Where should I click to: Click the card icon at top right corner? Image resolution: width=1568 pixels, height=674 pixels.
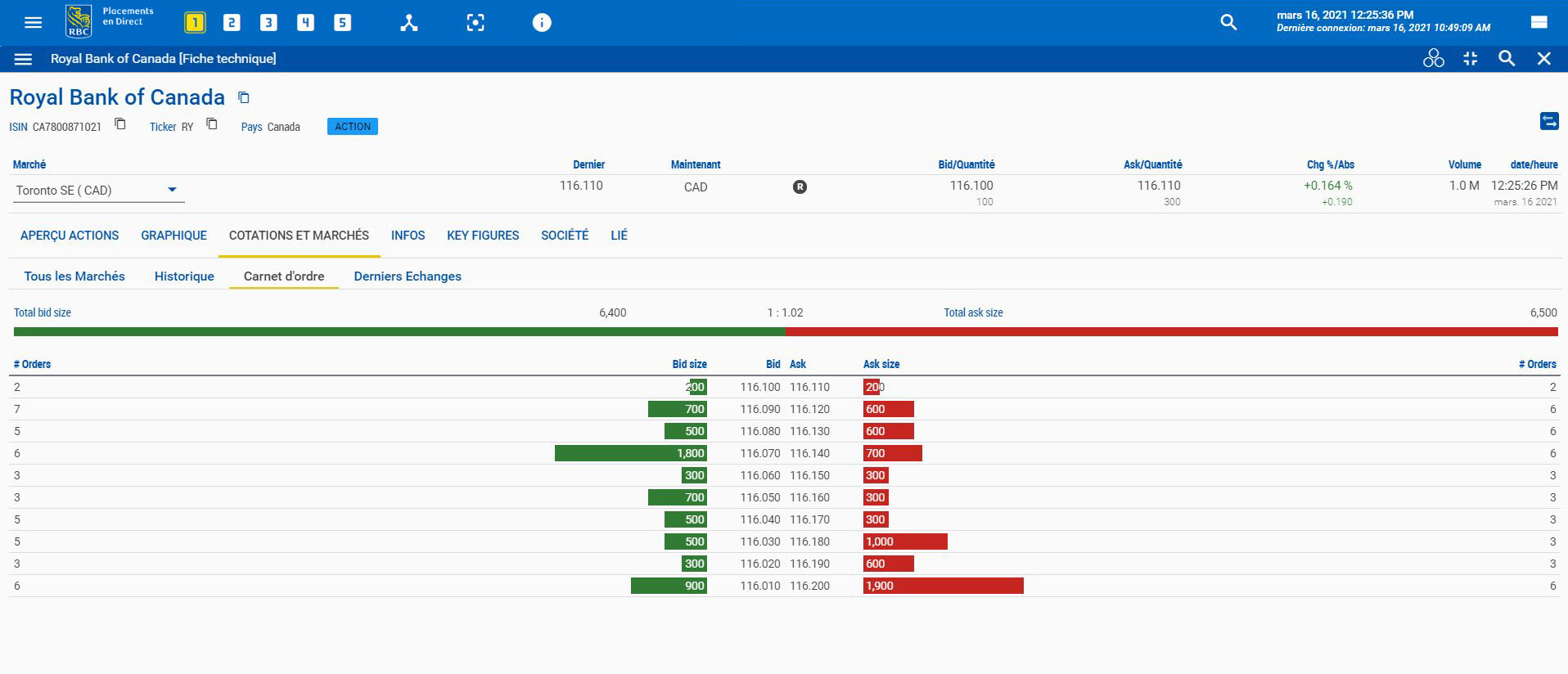pyautogui.click(x=1539, y=22)
